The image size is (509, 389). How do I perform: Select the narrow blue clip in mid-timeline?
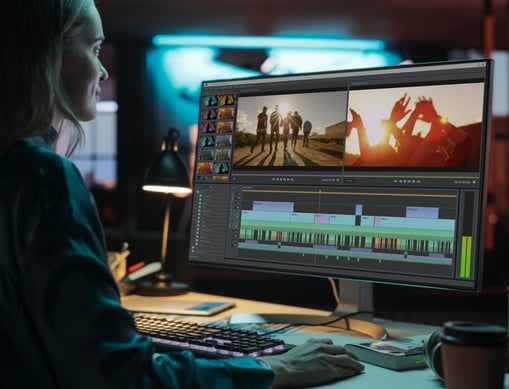359,210
